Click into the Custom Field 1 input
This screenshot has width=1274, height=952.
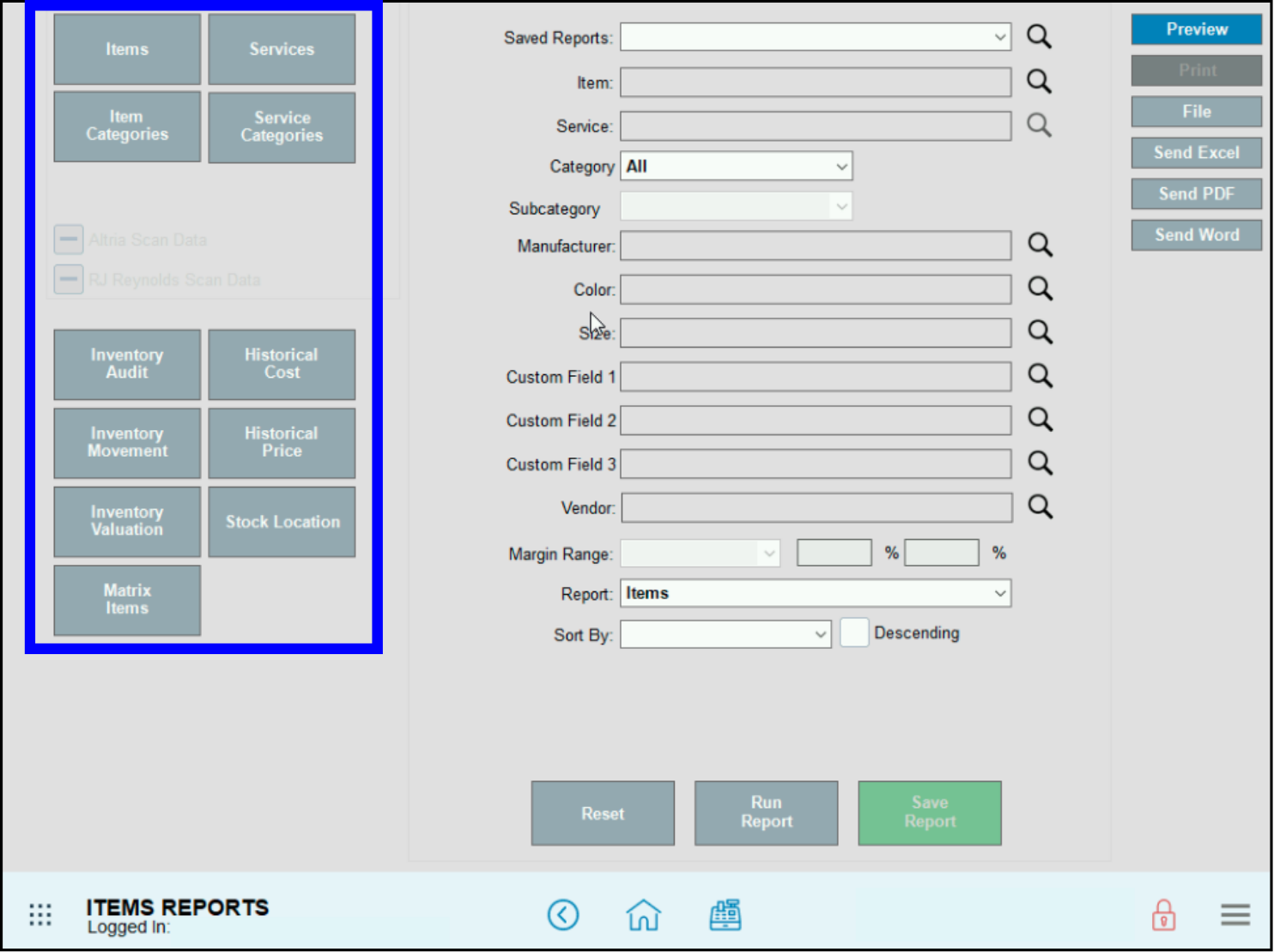coord(815,377)
